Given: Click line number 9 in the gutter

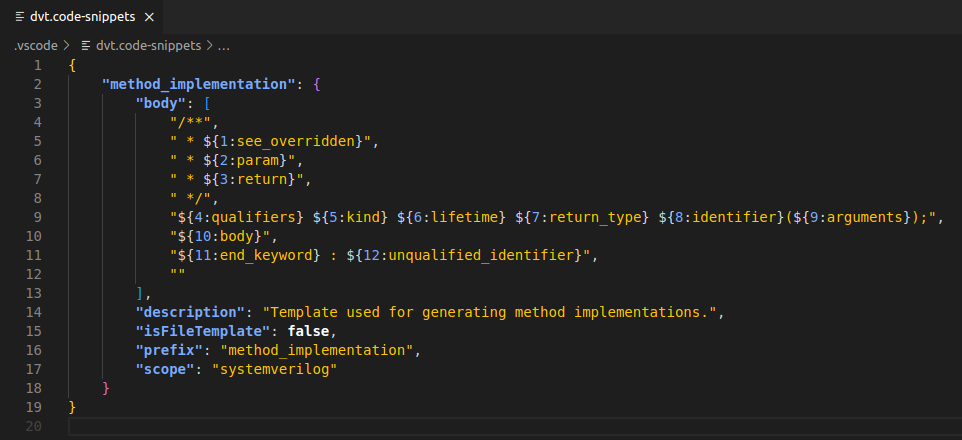Looking at the screenshot, I should [x=38, y=217].
